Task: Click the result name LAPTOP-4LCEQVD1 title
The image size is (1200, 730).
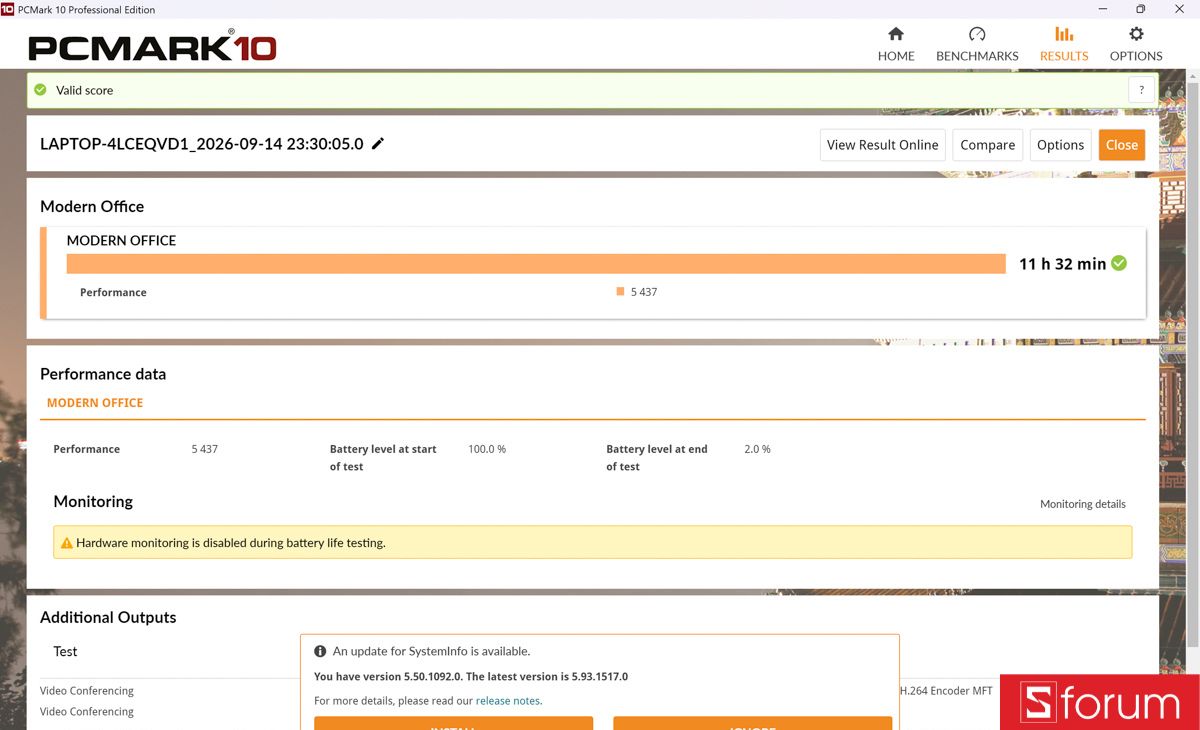Action: click(202, 144)
